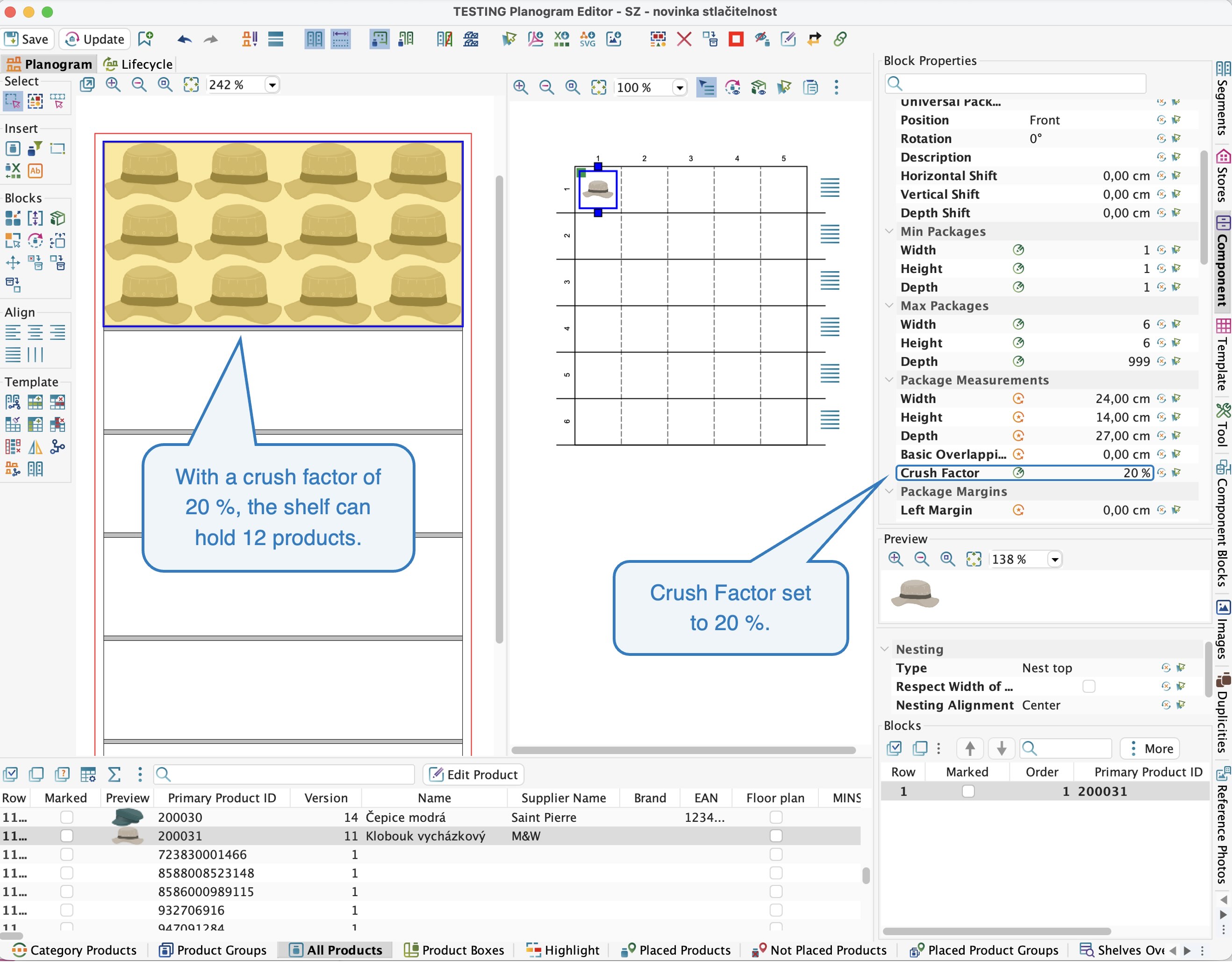This screenshot has width=1232, height=963.
Task: Click the Blocks table horizontal scrollbar
Action: 997,932
